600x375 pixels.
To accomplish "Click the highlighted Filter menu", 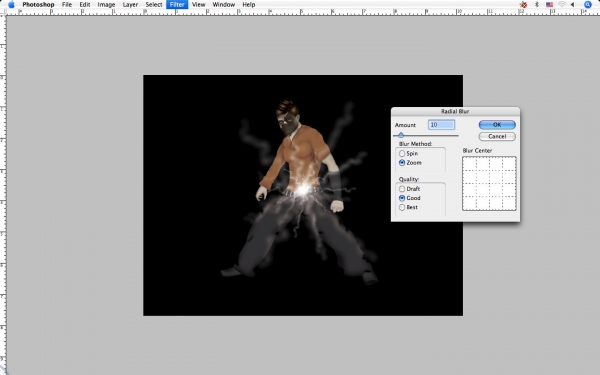I will pyautogui.click(x=177, y=5).
